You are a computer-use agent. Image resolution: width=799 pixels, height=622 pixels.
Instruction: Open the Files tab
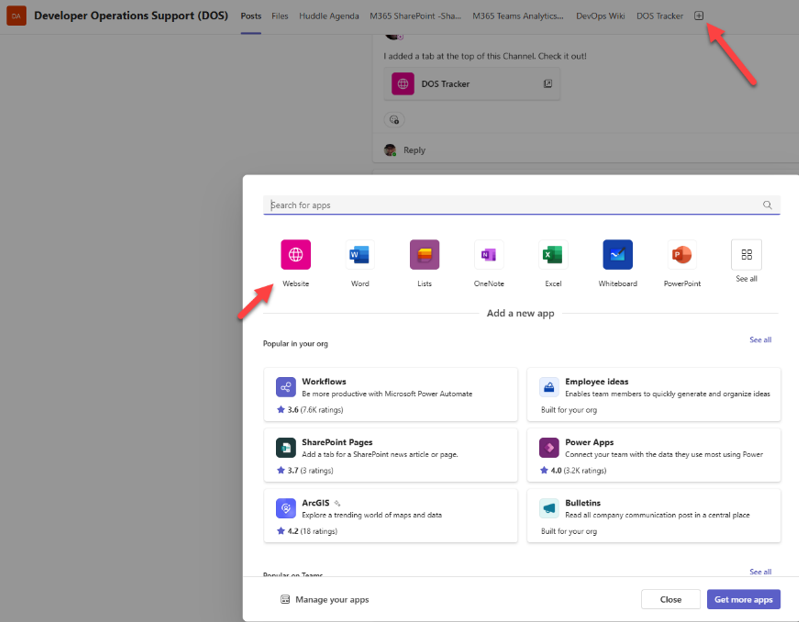coord(280,16)
